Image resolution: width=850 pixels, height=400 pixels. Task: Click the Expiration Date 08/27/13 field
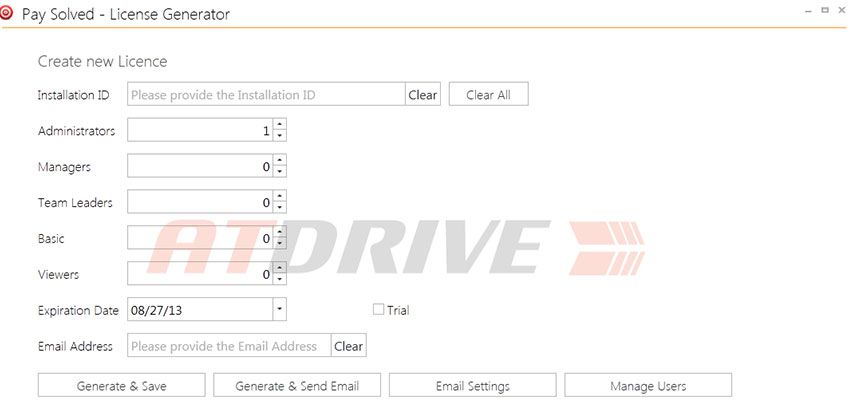(200, 309)
